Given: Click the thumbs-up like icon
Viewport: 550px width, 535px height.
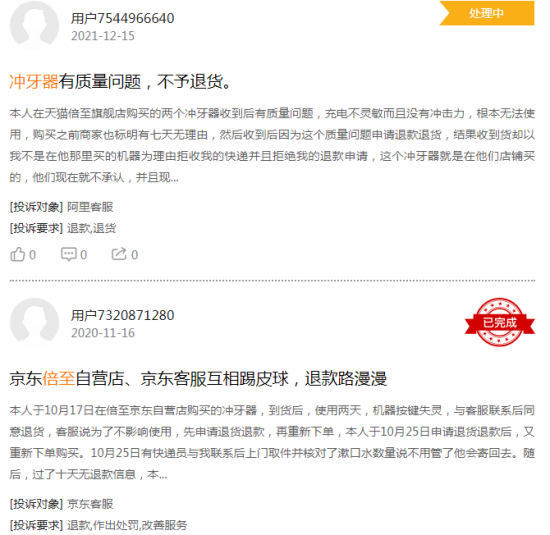Looking at the screenshot, I should [17, 254].
